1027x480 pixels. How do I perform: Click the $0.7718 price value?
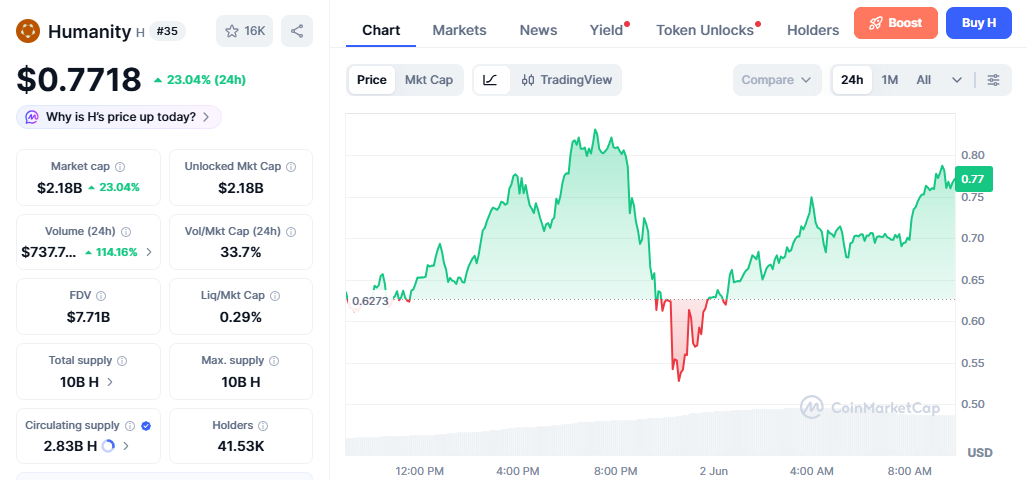click(x=79, y=79)
